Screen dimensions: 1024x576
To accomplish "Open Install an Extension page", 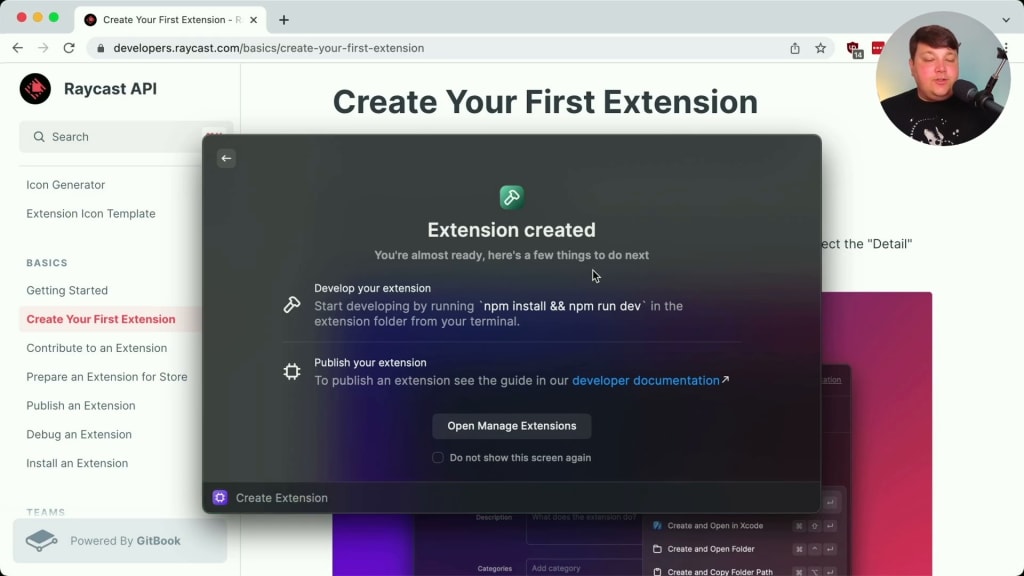I will click(77, 462).
